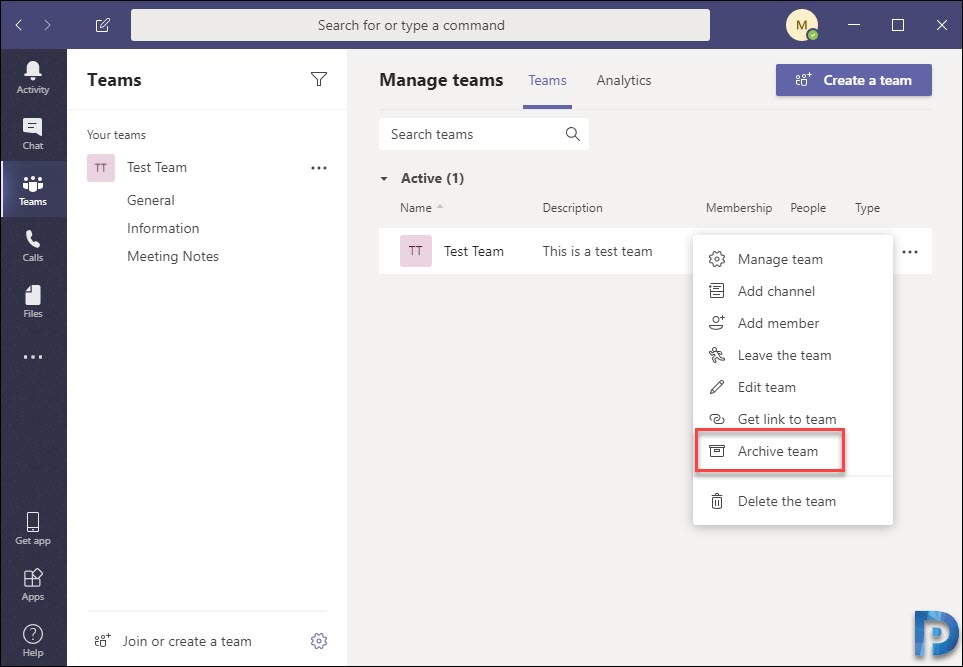Switch to the Teams tab in Manage teams
Screen dimensions: 963x667
click(547, 80)
